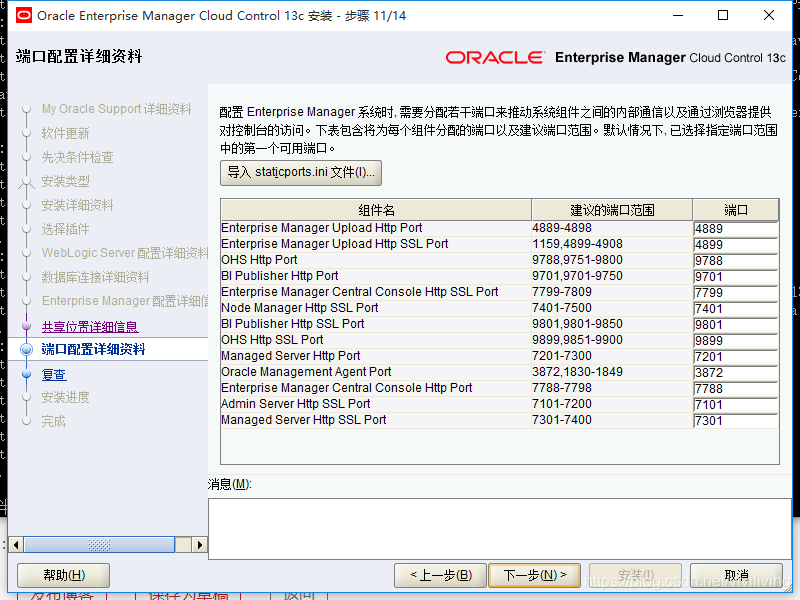Click '选择插件' step in sidebar
The image size is (800, 600).
(65, 229)
